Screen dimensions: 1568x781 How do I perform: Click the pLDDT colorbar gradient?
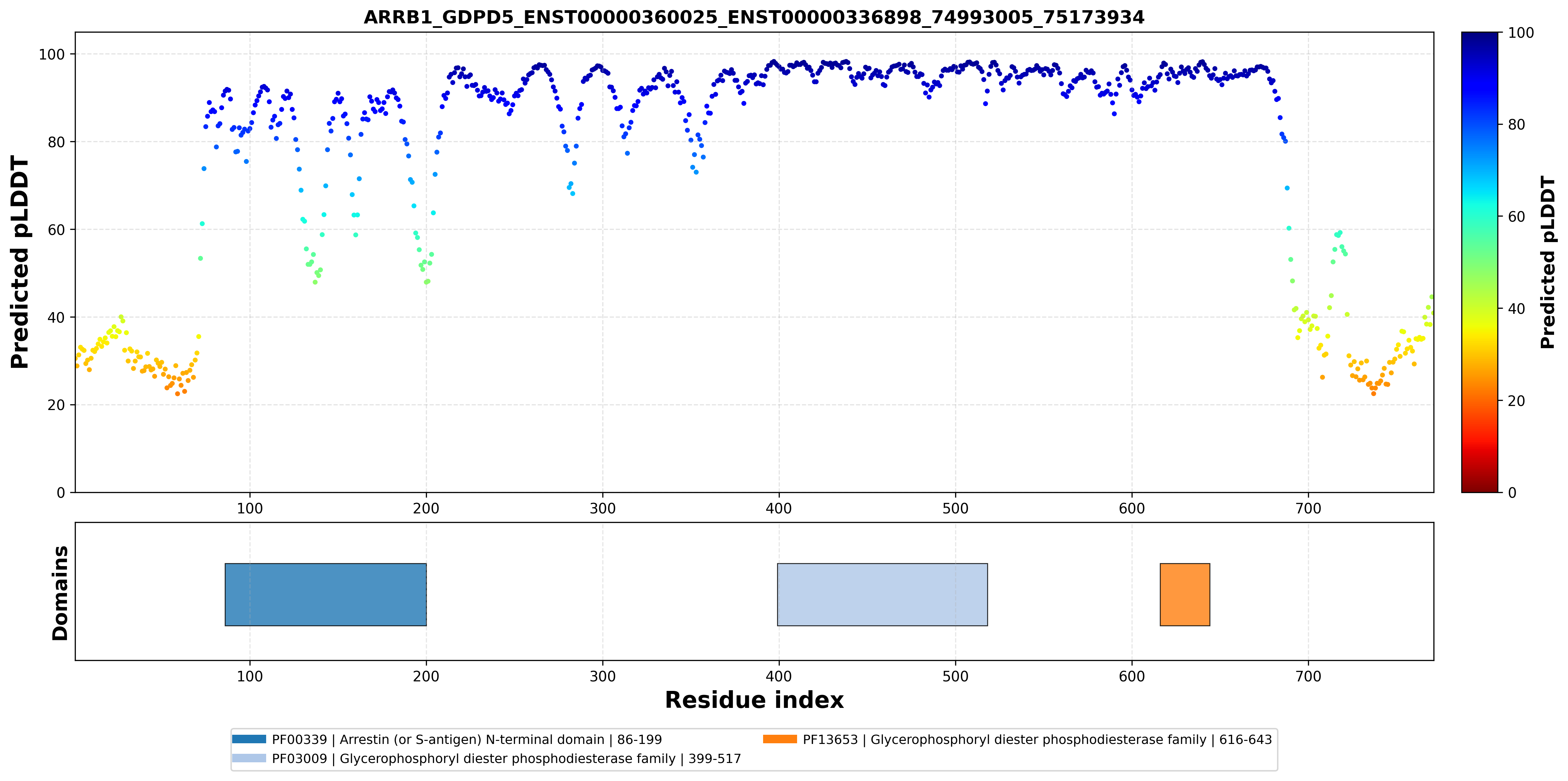coord(1480,262)
